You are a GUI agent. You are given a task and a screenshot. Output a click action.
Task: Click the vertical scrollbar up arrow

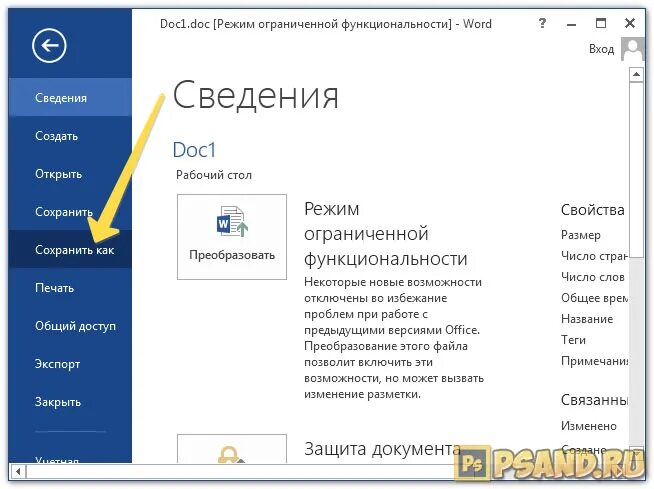point(636,75)
